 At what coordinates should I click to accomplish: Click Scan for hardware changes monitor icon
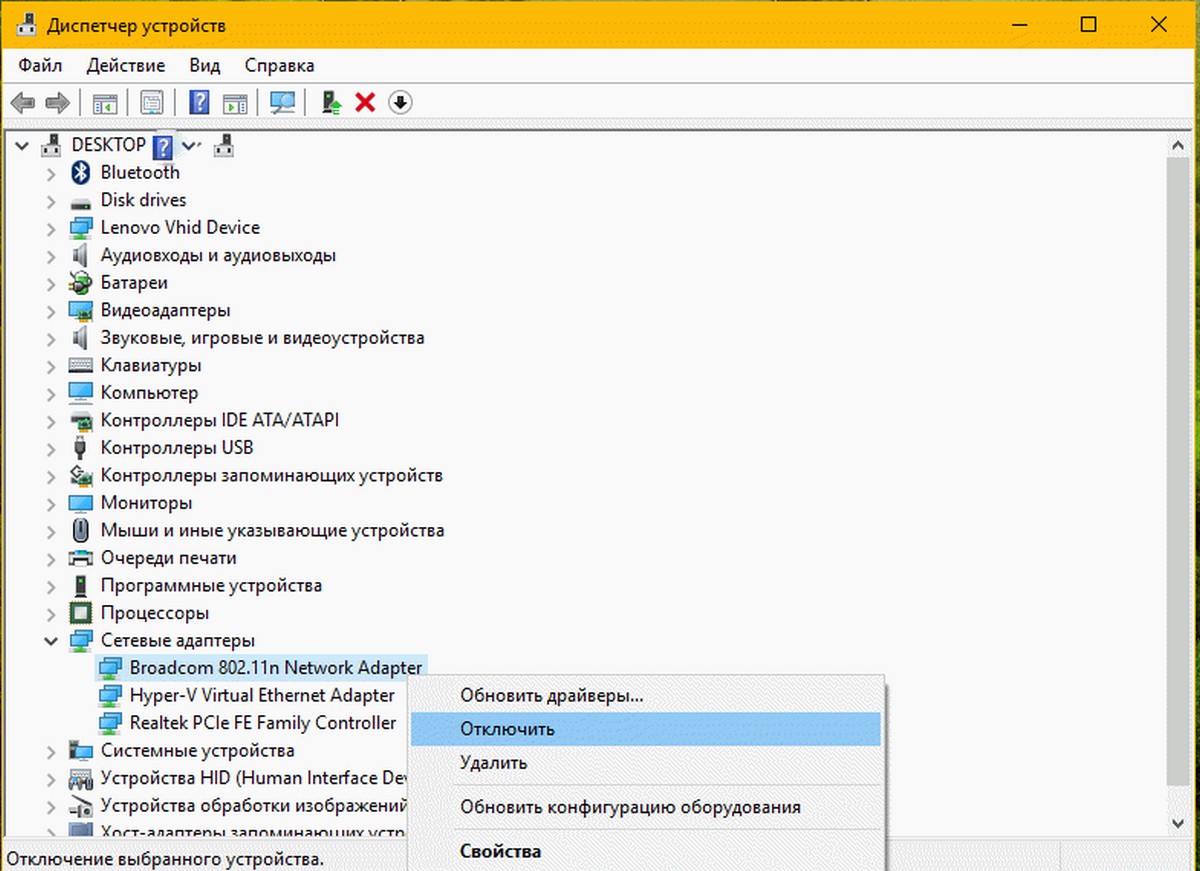click(283, 102)
